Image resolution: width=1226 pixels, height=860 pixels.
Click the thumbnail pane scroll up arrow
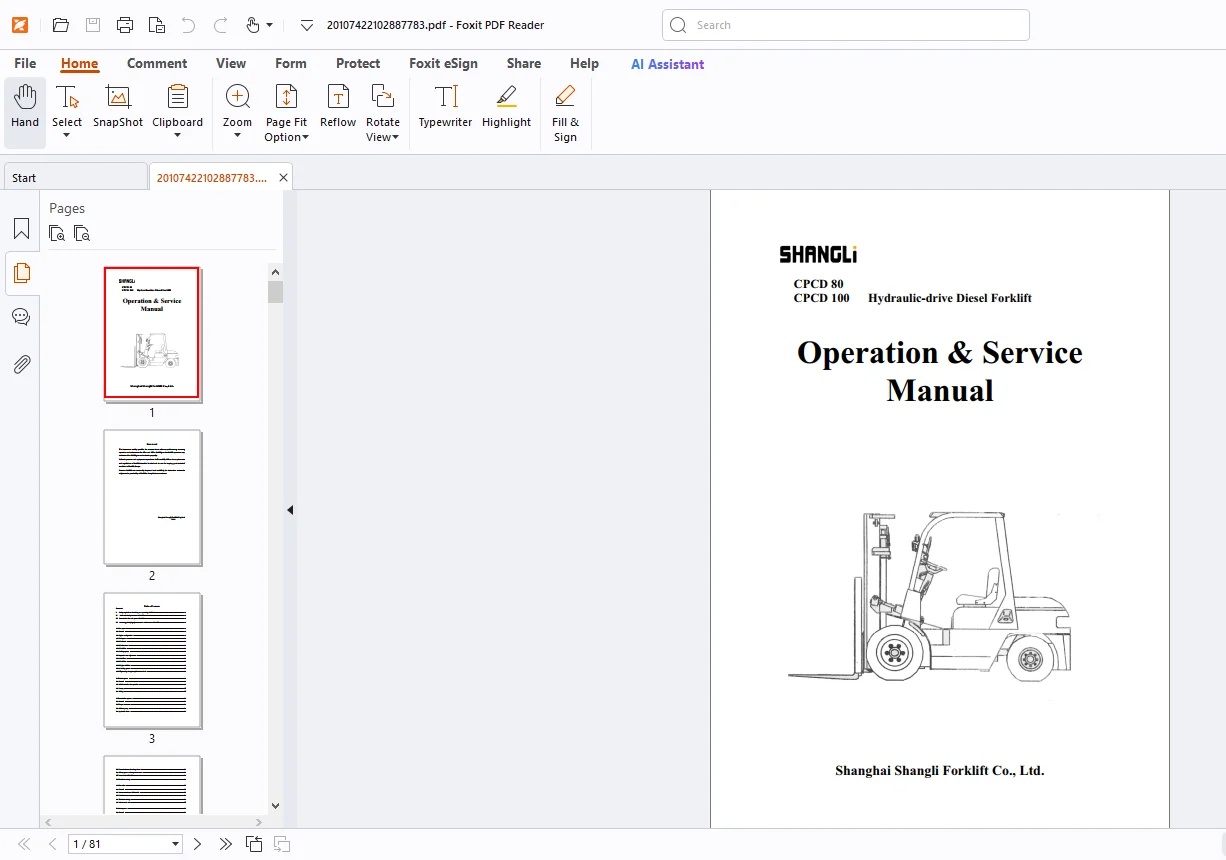tap(276, 270)
